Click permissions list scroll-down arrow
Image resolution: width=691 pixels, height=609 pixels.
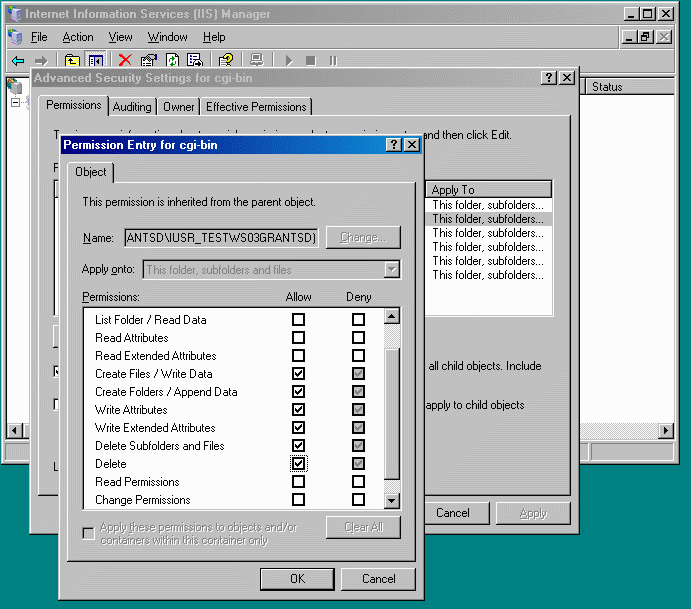pos(392,501)
